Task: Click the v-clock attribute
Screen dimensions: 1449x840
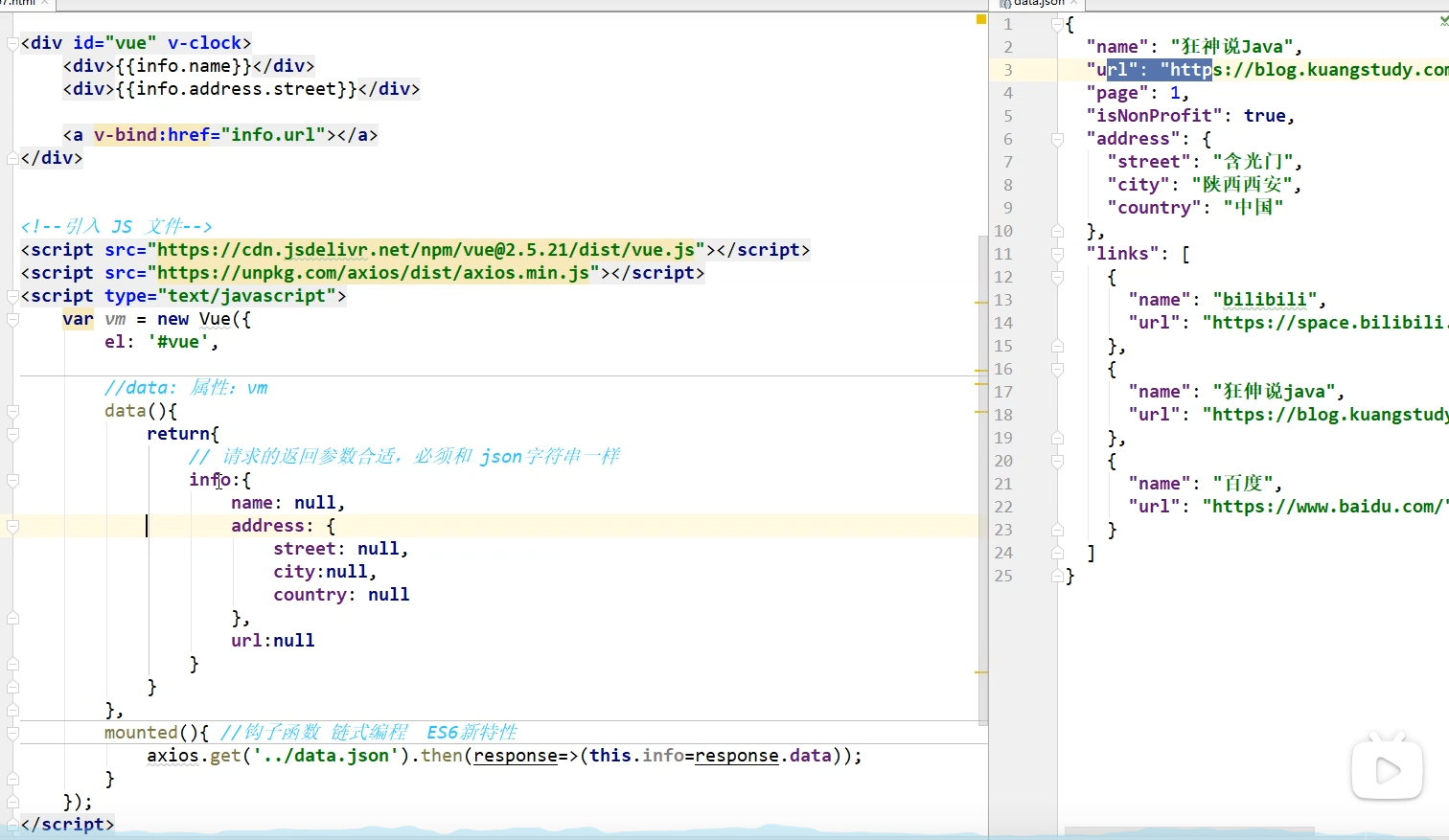Action: [x=204, y=43]
